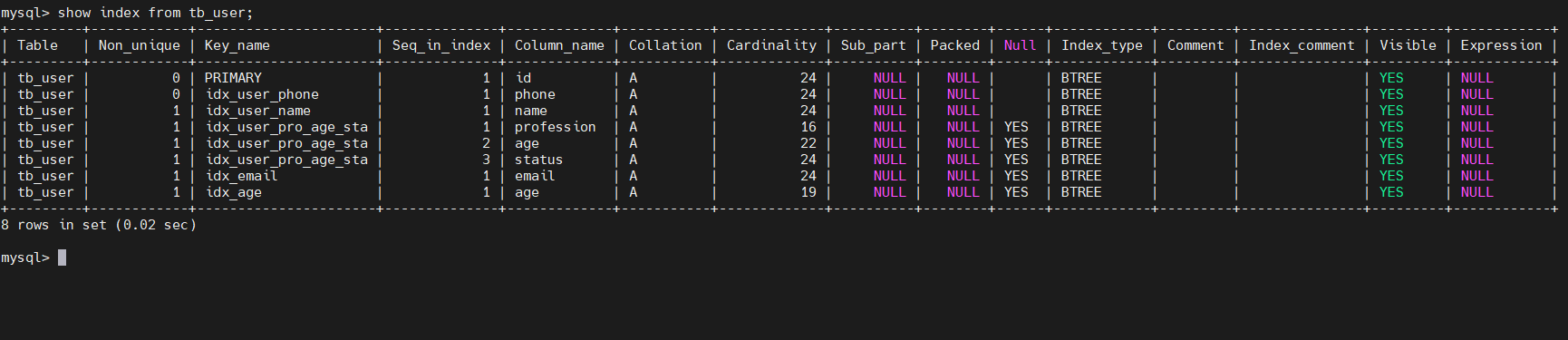Click the Expression column header
The image size is (1568, 340).
tap(1501, 45)
